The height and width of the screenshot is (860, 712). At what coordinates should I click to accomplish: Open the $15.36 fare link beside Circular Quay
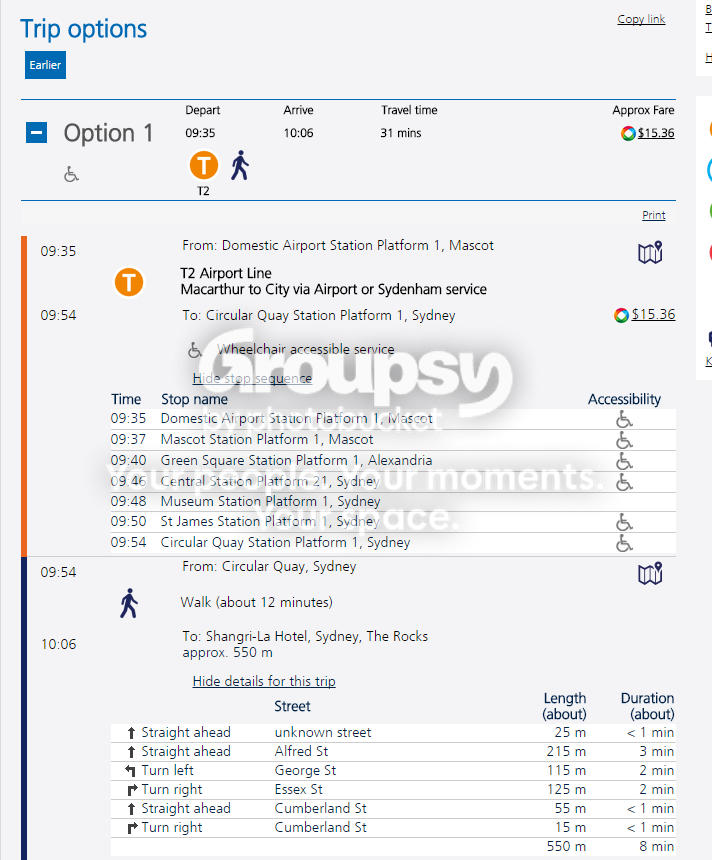coord(653,314)
